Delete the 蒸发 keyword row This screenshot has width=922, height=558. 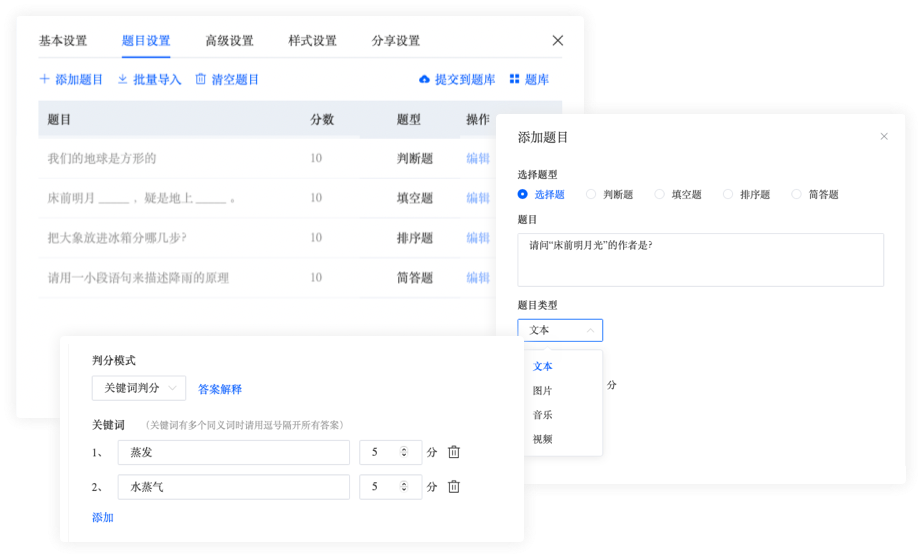coord(454,452)
